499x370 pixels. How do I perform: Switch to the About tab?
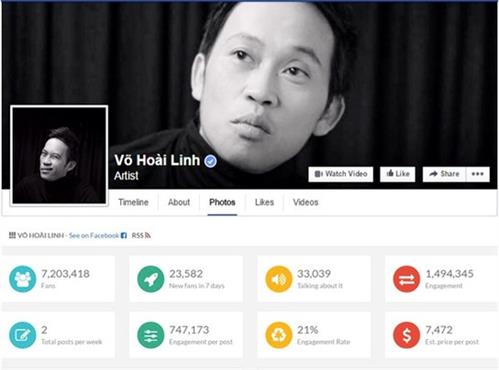(179, 202)
